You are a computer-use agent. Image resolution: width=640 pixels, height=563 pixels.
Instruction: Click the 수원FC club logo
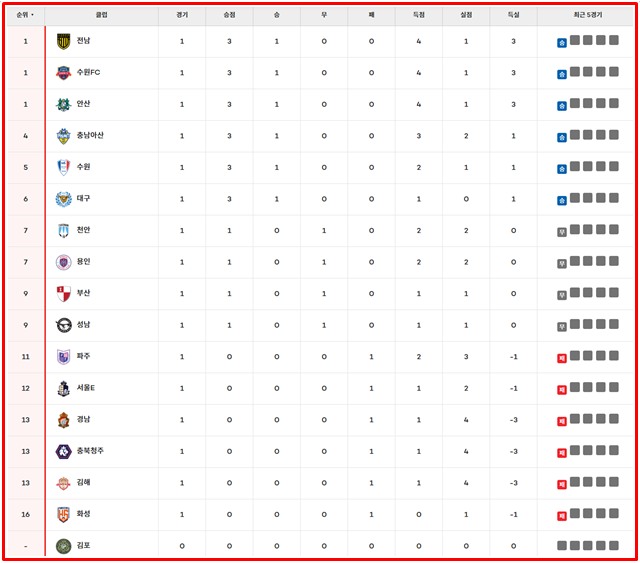(x=64, y=73)
